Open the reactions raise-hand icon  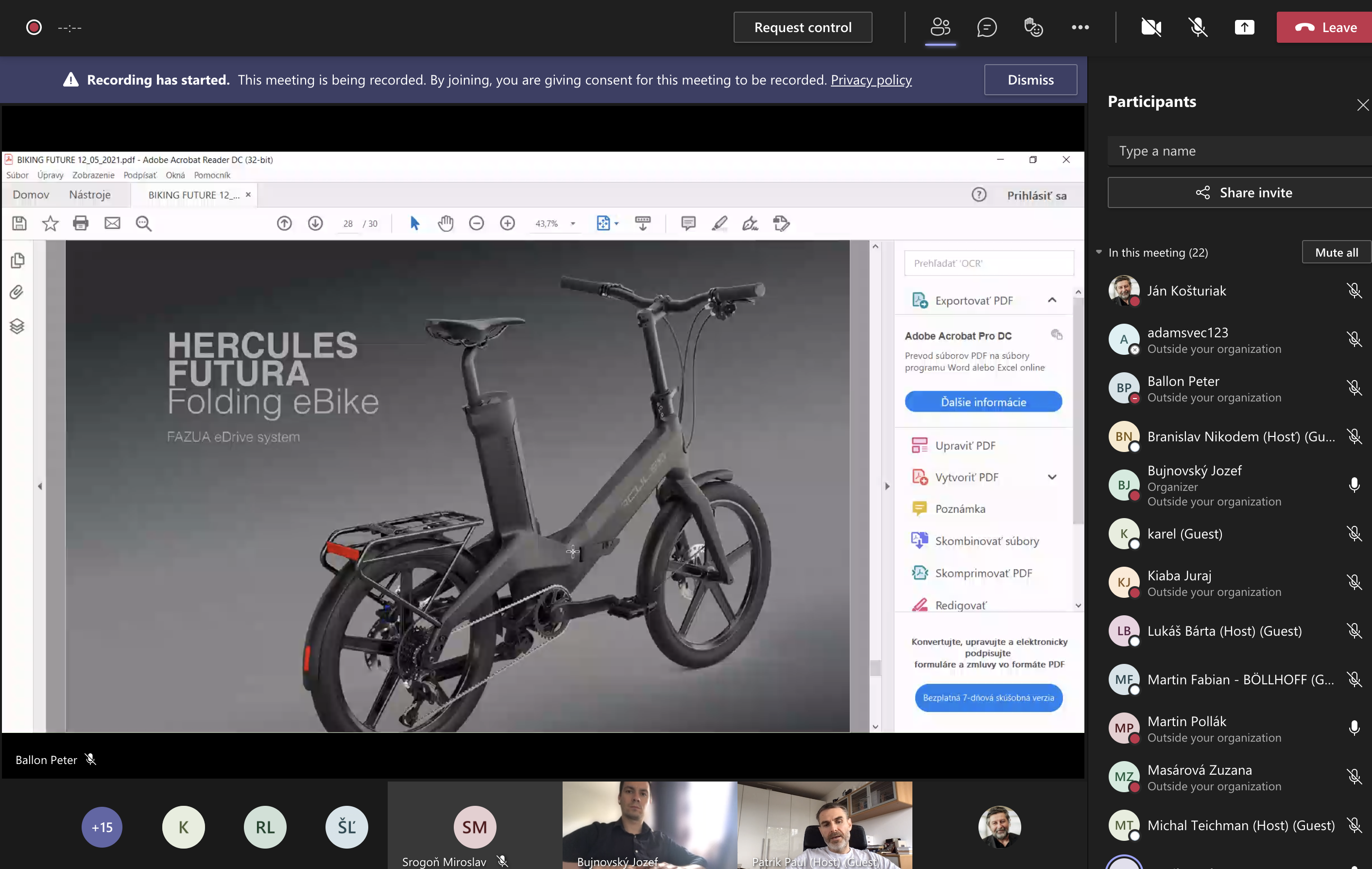1033,27
